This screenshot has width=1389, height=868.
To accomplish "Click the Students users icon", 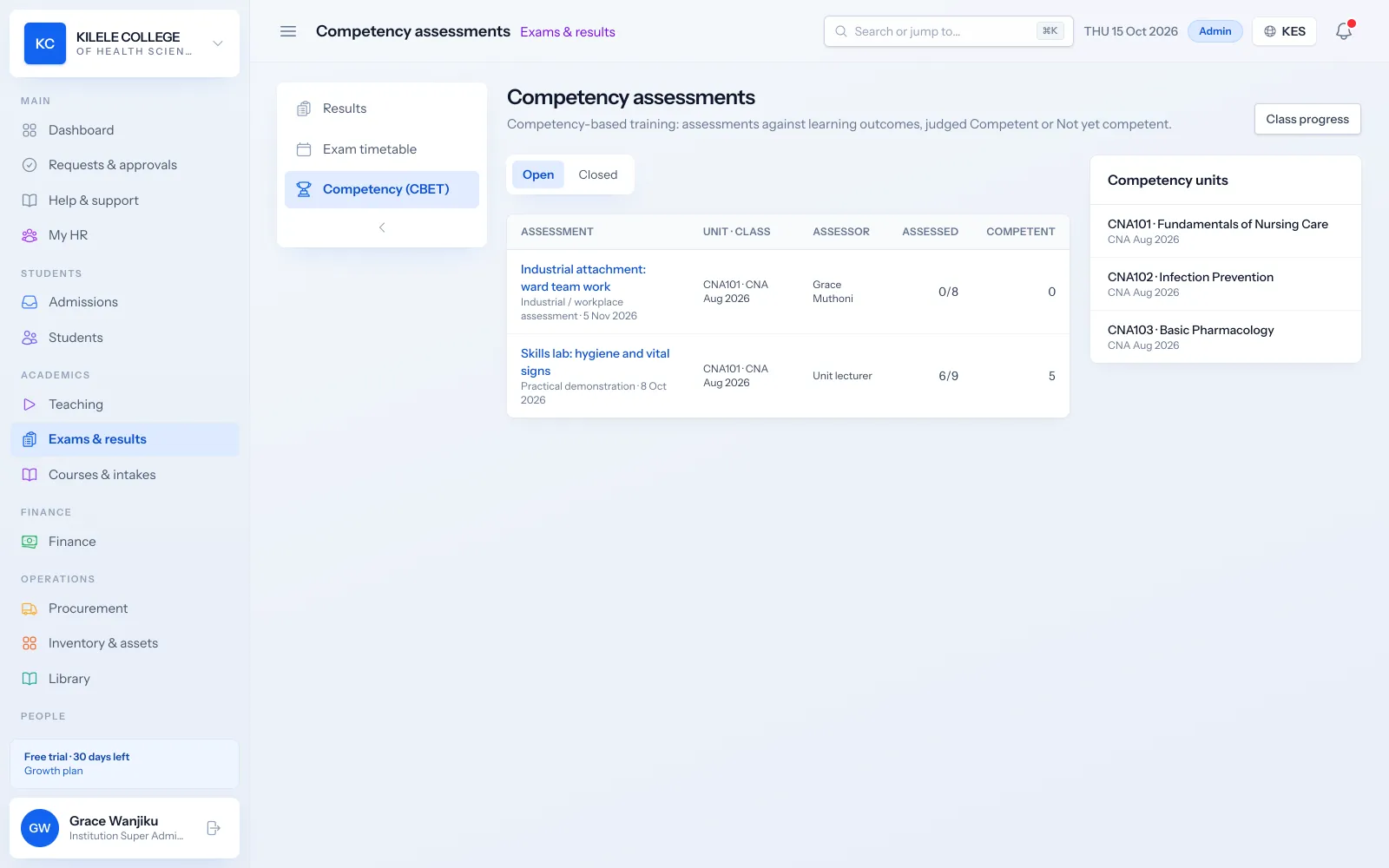I will tap(30, 338).
